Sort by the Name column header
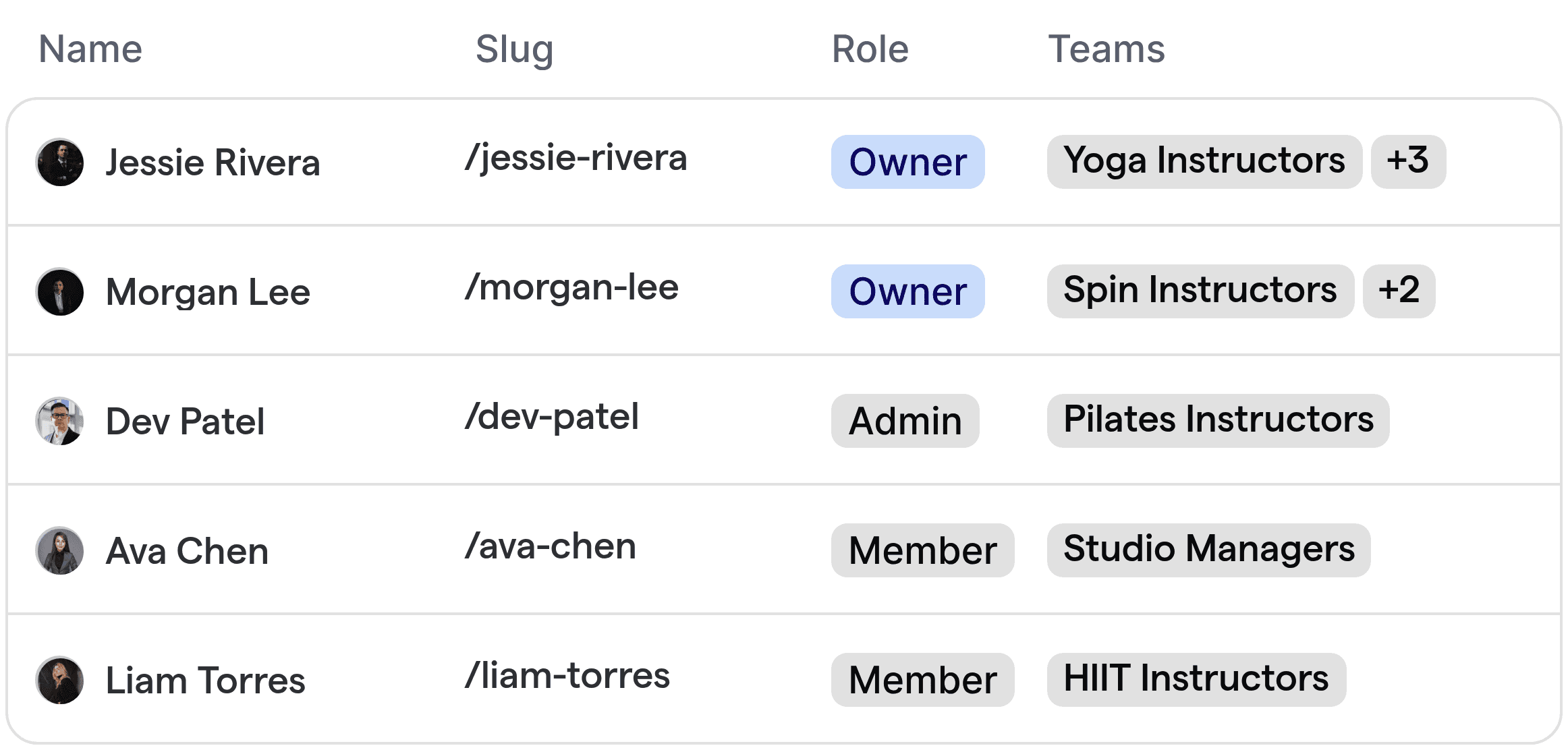Screen dimensions: 1568x750 (90, 49)
